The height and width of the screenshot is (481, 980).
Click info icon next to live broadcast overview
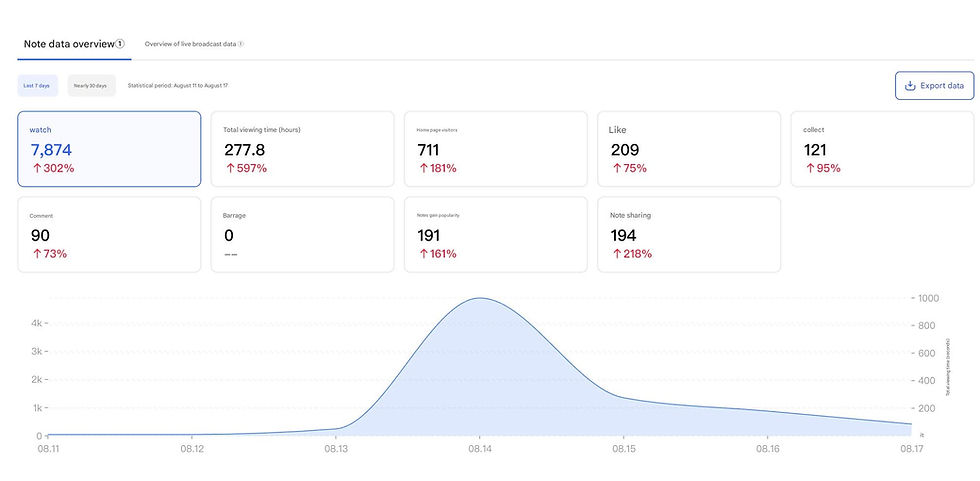(x=241, y=44)
